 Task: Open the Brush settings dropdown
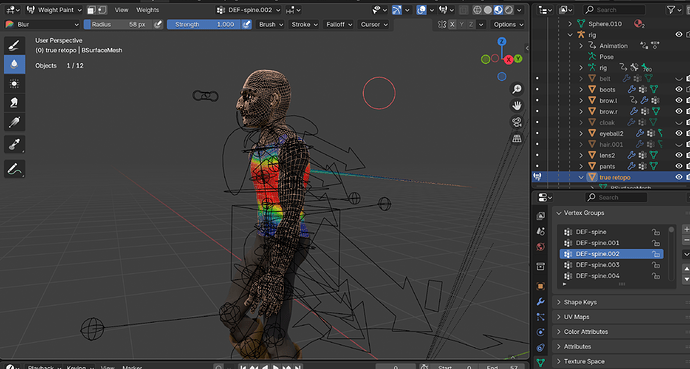(271, 25)
